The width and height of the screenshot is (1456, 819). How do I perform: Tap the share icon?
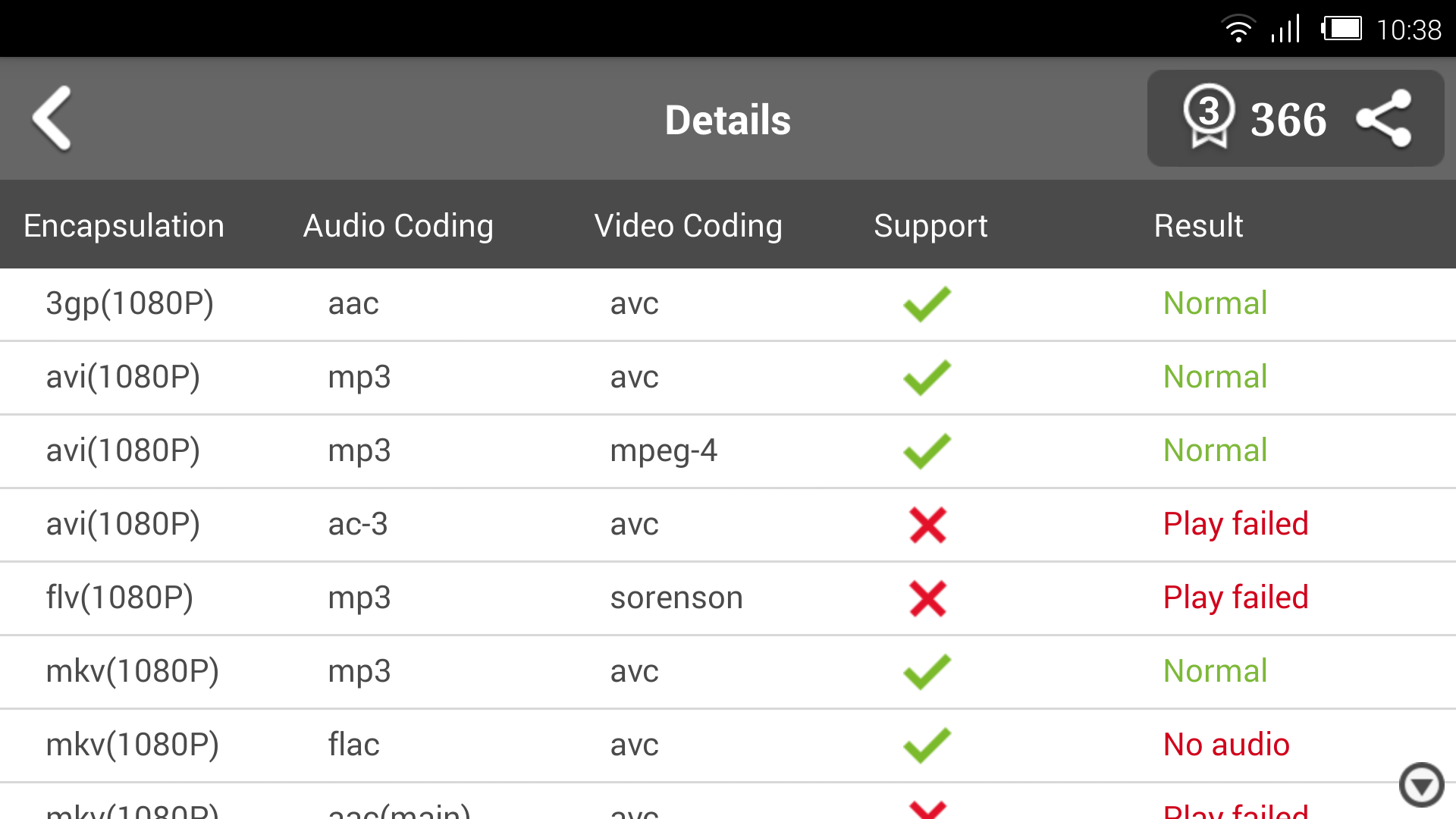tap(1384, 119)
